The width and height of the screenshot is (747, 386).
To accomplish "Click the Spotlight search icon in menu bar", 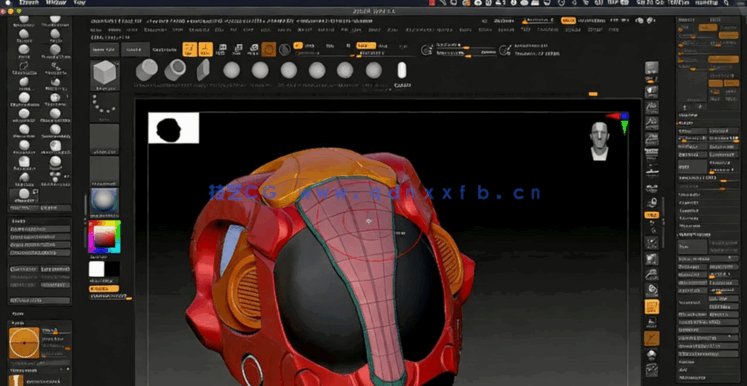I will [x=727, y=3].
